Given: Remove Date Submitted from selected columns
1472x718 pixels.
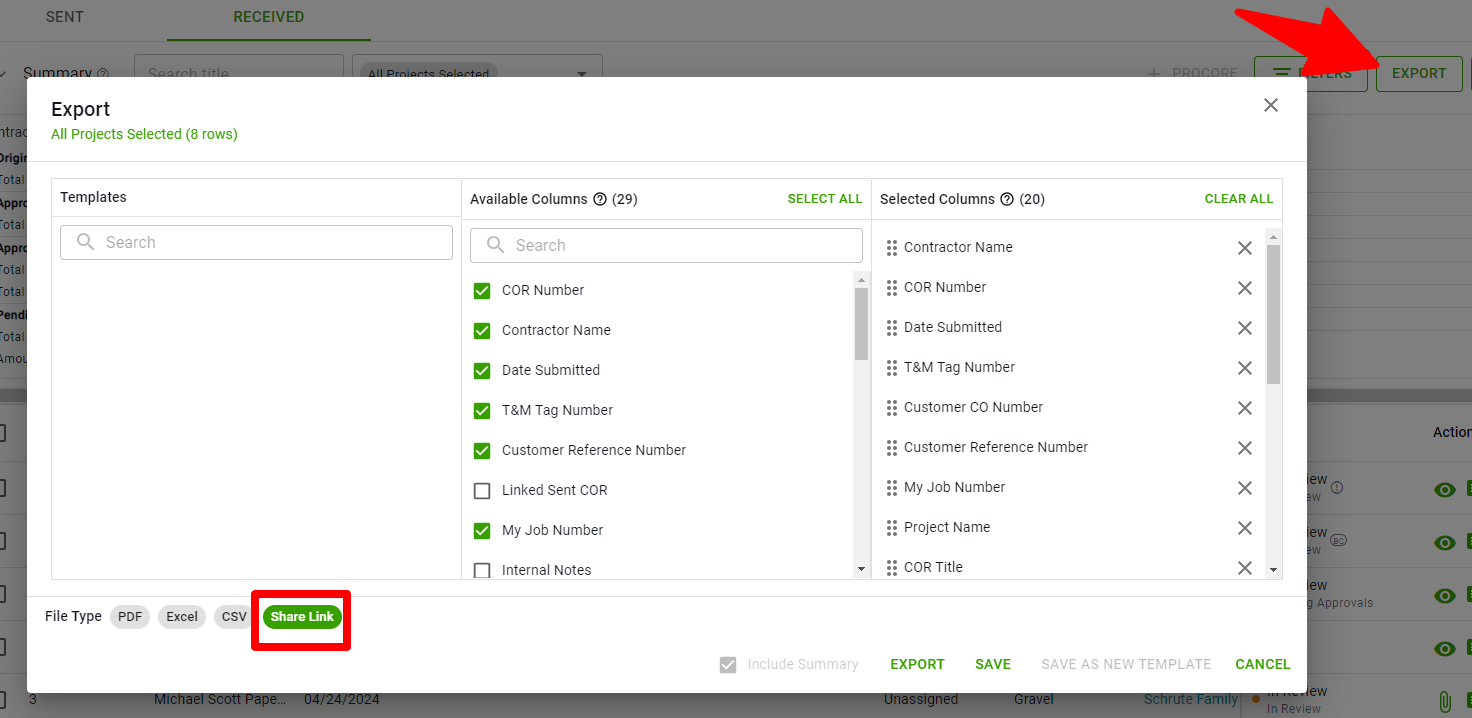Looking at the screenshot, I should click(x=1244, y=328).
